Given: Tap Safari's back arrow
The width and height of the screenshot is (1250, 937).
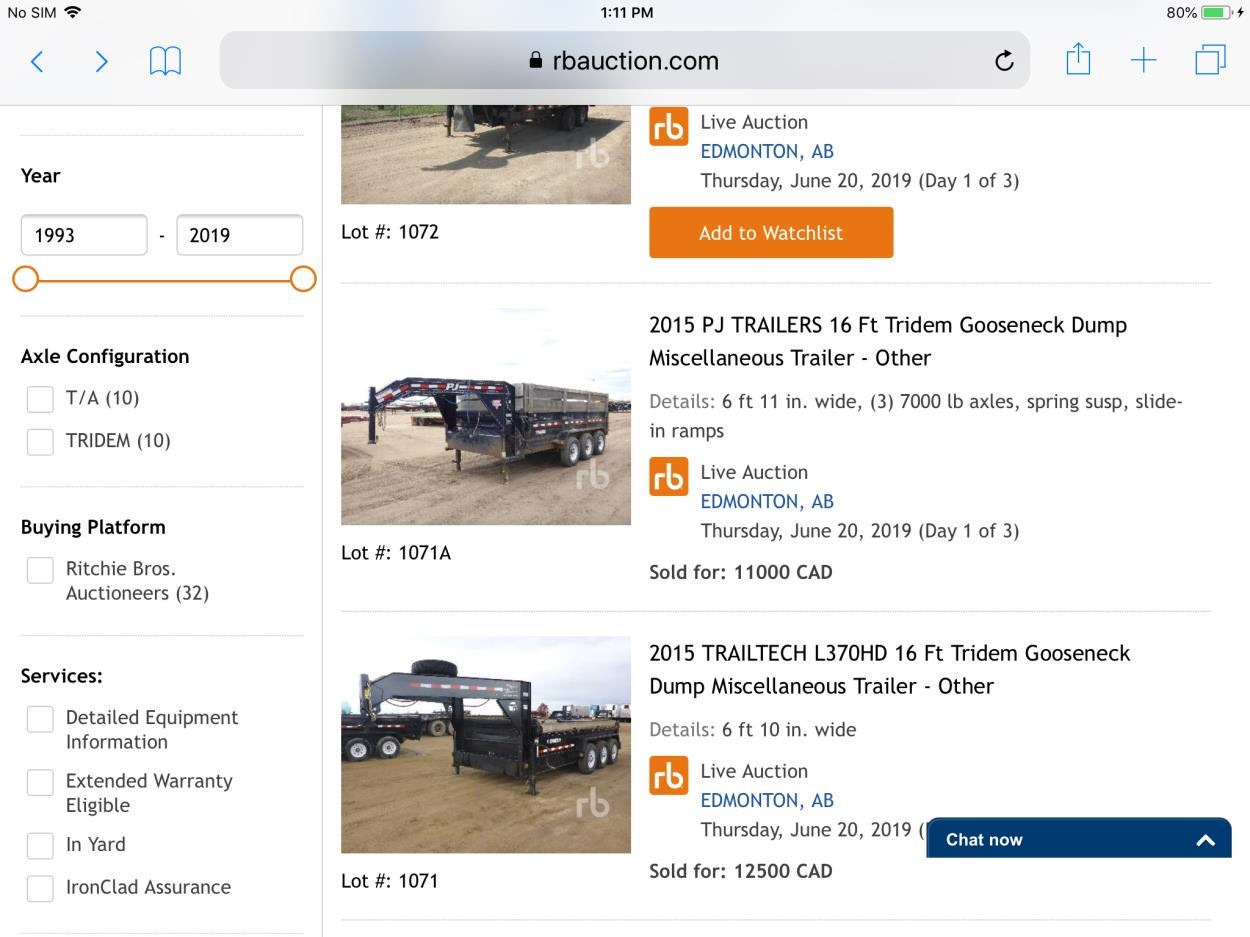Looking at the screenshot, I should (37, 62).
